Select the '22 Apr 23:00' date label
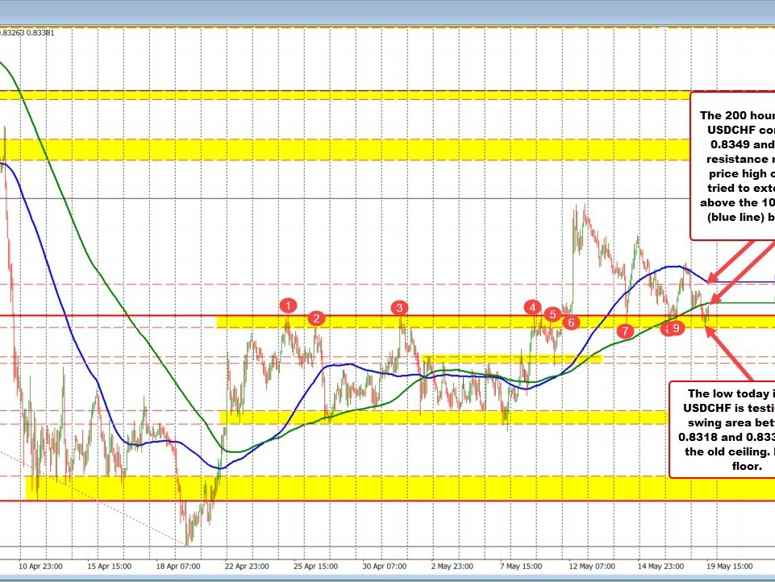This screenshot has height=582, width=775. coord(247,566)
